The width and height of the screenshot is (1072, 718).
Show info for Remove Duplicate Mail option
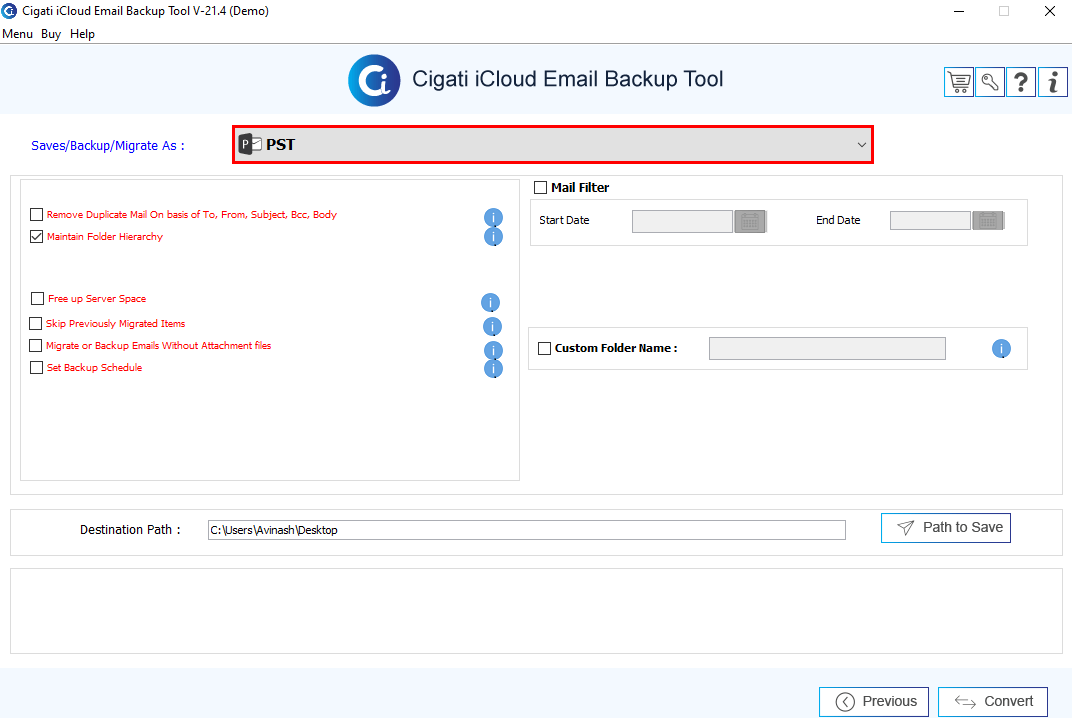pos(493,217)
